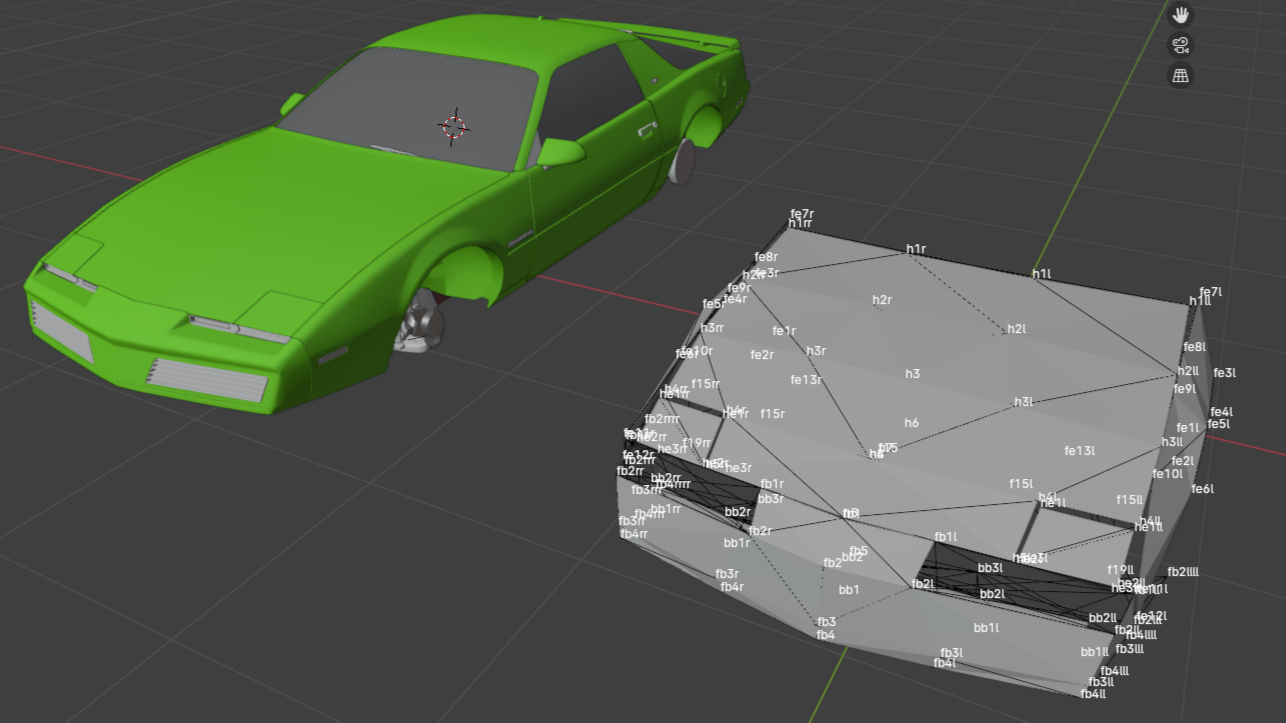Screen dimensions: 1286x723
Task: Click the fb5 label
Action: (858, 552)
